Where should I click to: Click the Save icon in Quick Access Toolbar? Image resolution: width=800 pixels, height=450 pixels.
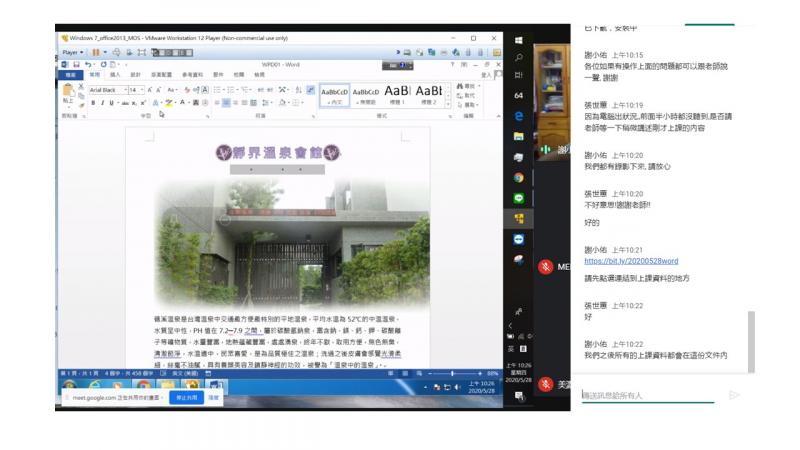coord(76,65)
